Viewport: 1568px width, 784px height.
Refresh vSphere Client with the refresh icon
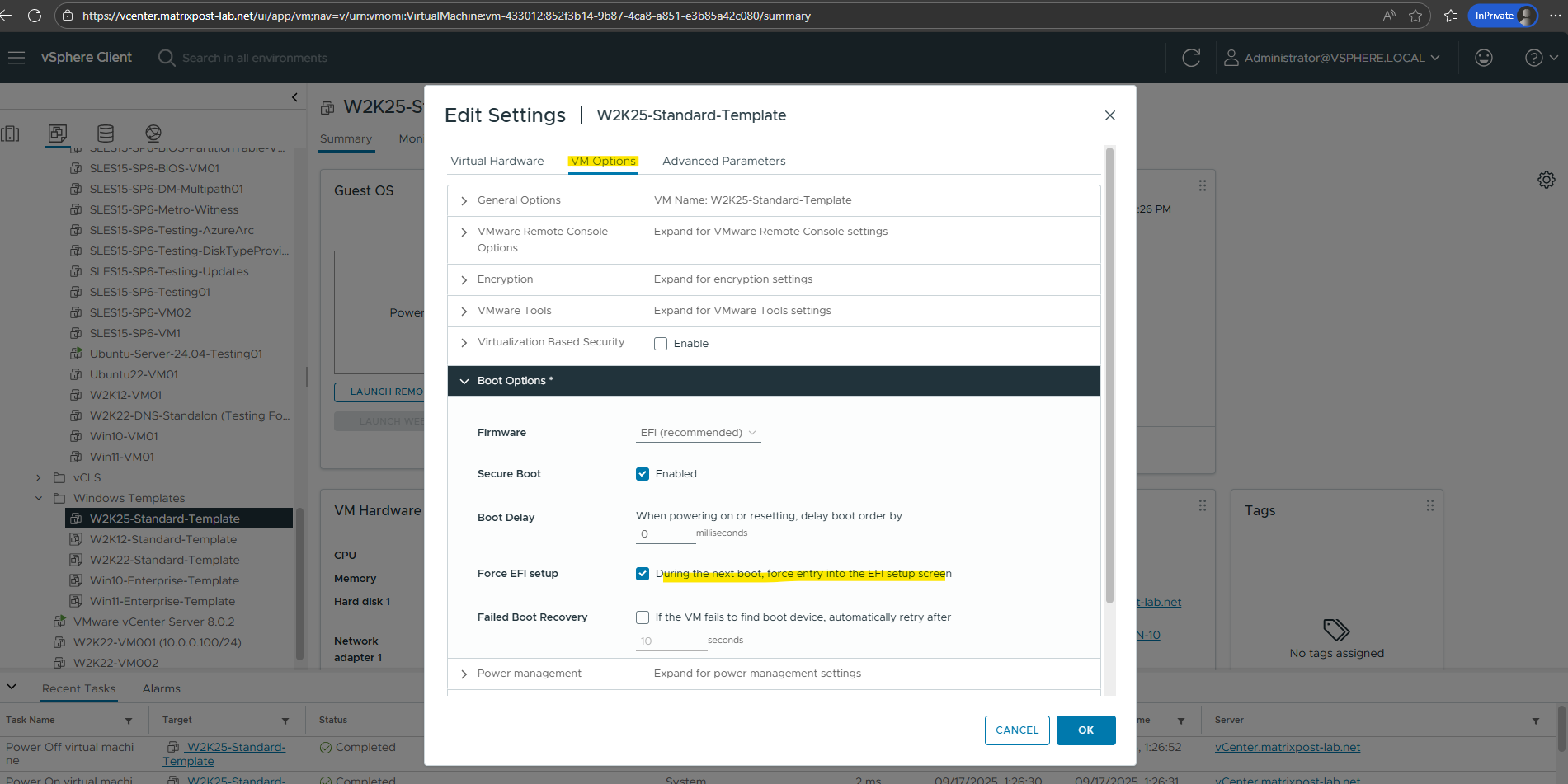point(1191,58)
